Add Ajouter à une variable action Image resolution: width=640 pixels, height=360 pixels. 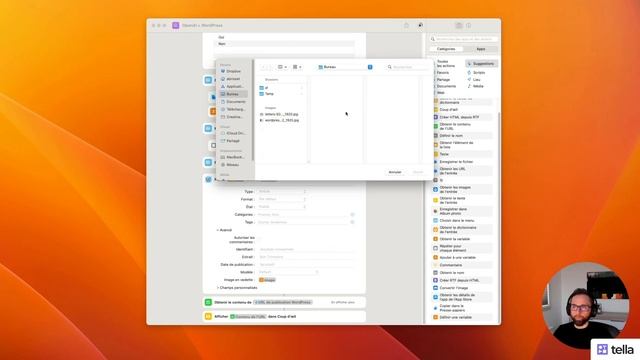tap(462, 258)
